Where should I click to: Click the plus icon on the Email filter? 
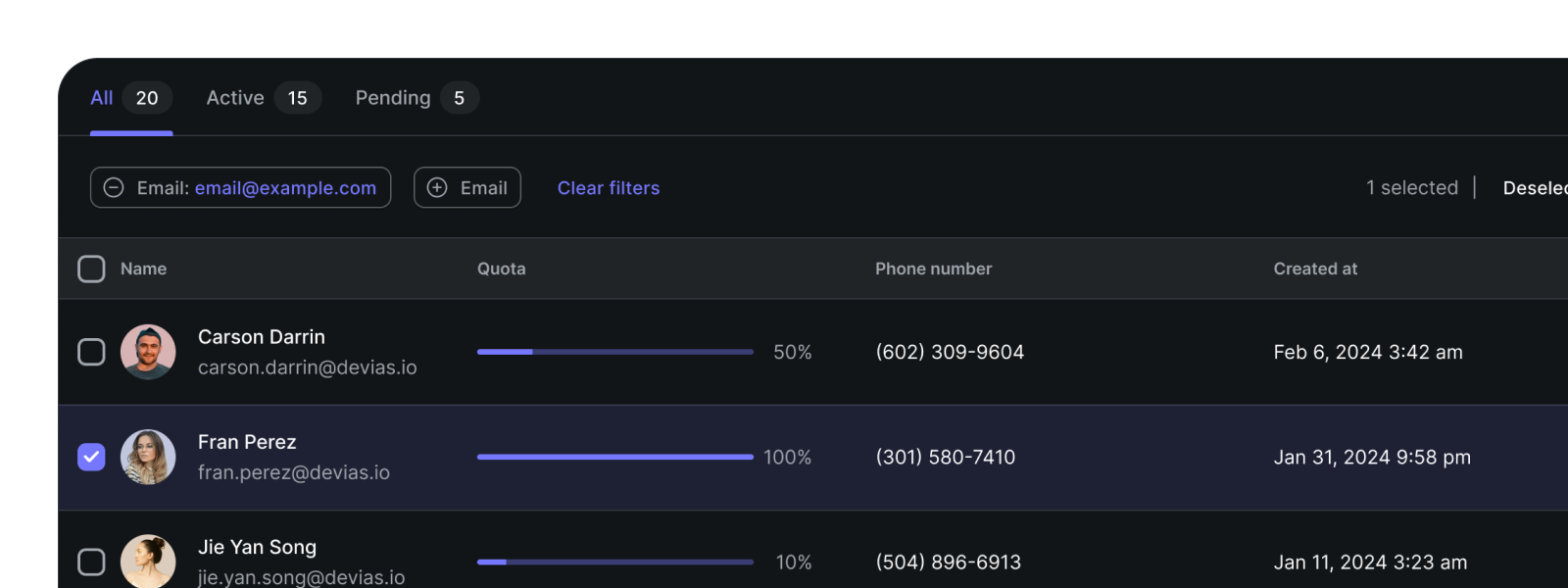coord(437,188)
